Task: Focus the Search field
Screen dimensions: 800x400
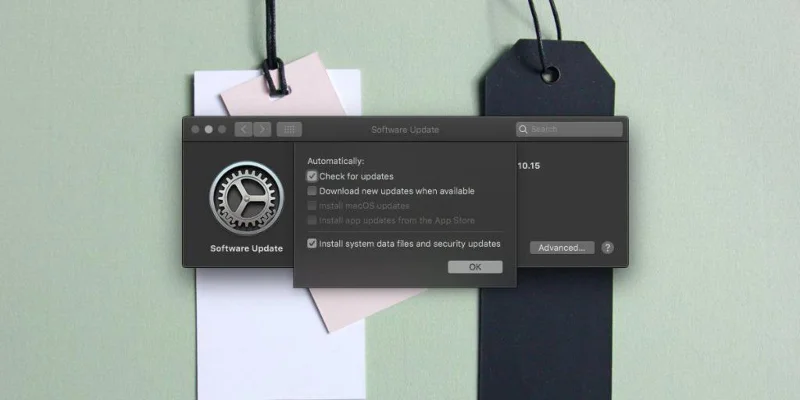Action: [569, 130]
